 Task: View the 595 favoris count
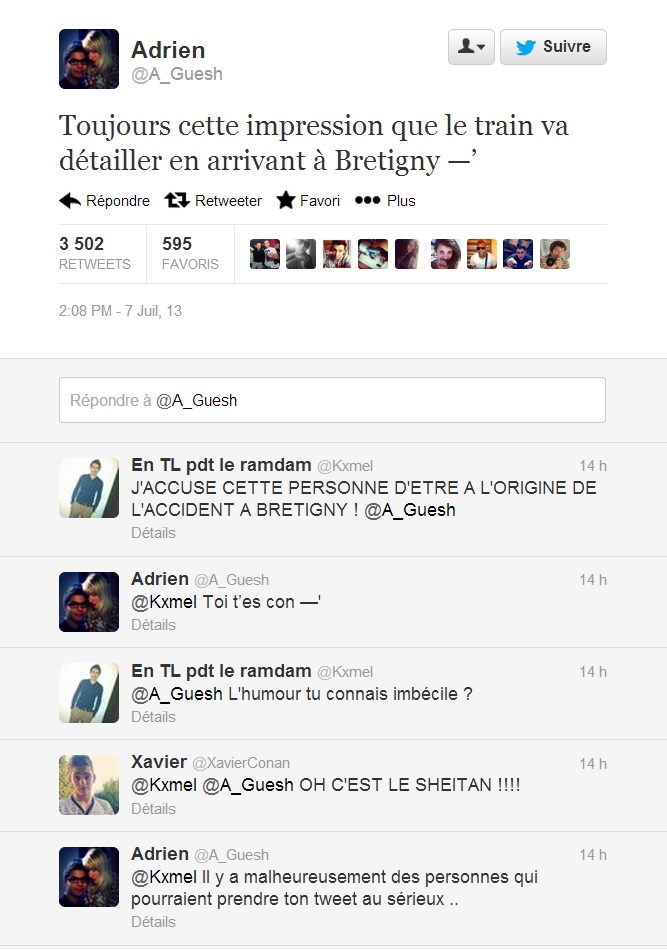click(190, 253)
